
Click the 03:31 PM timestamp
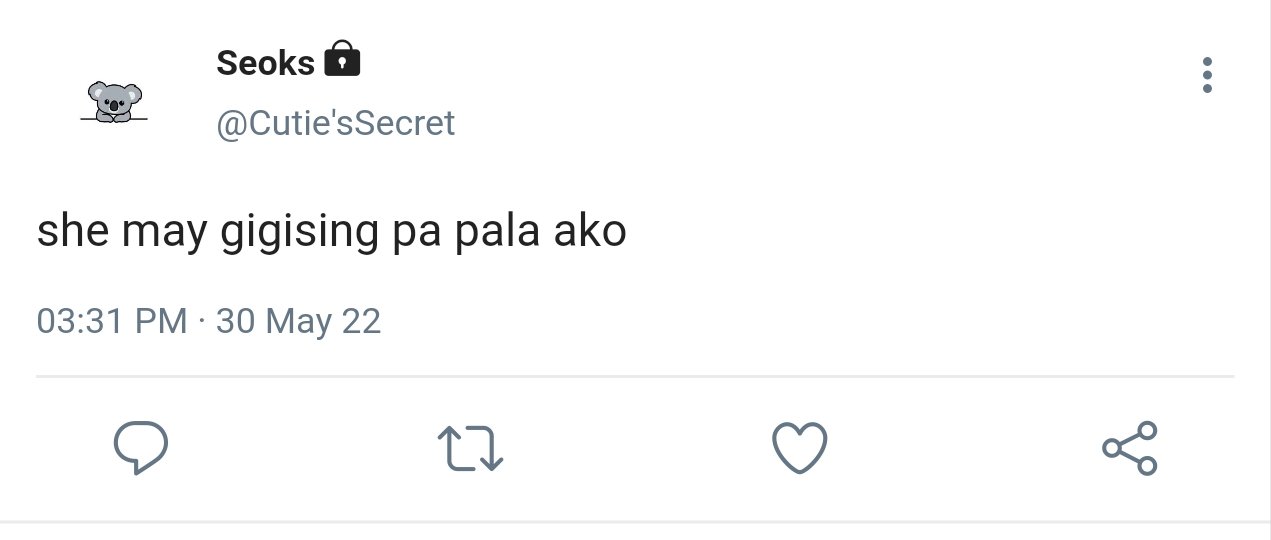[112, 321]
